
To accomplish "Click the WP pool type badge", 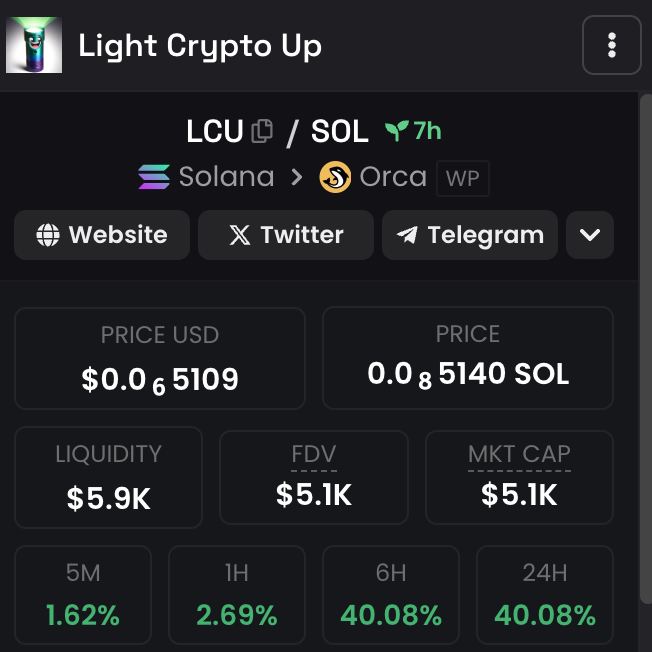I will tap(462, 178).
